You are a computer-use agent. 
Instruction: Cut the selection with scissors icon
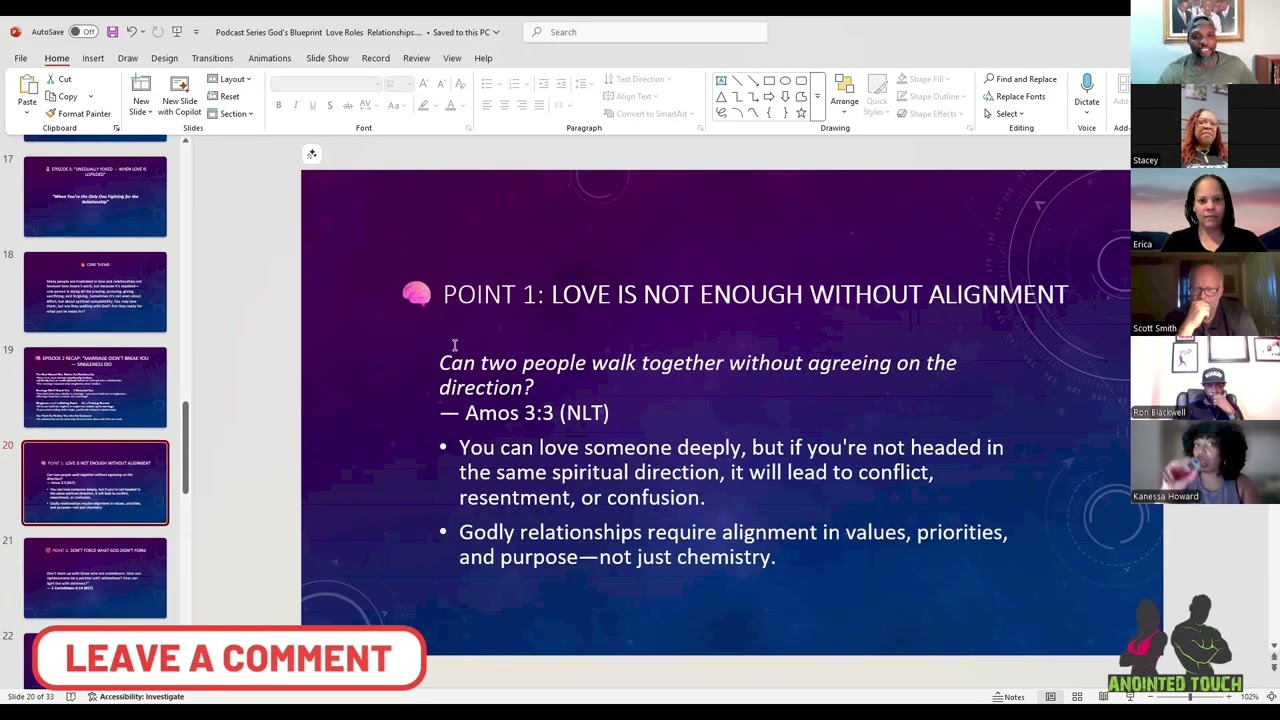[51, 79]
